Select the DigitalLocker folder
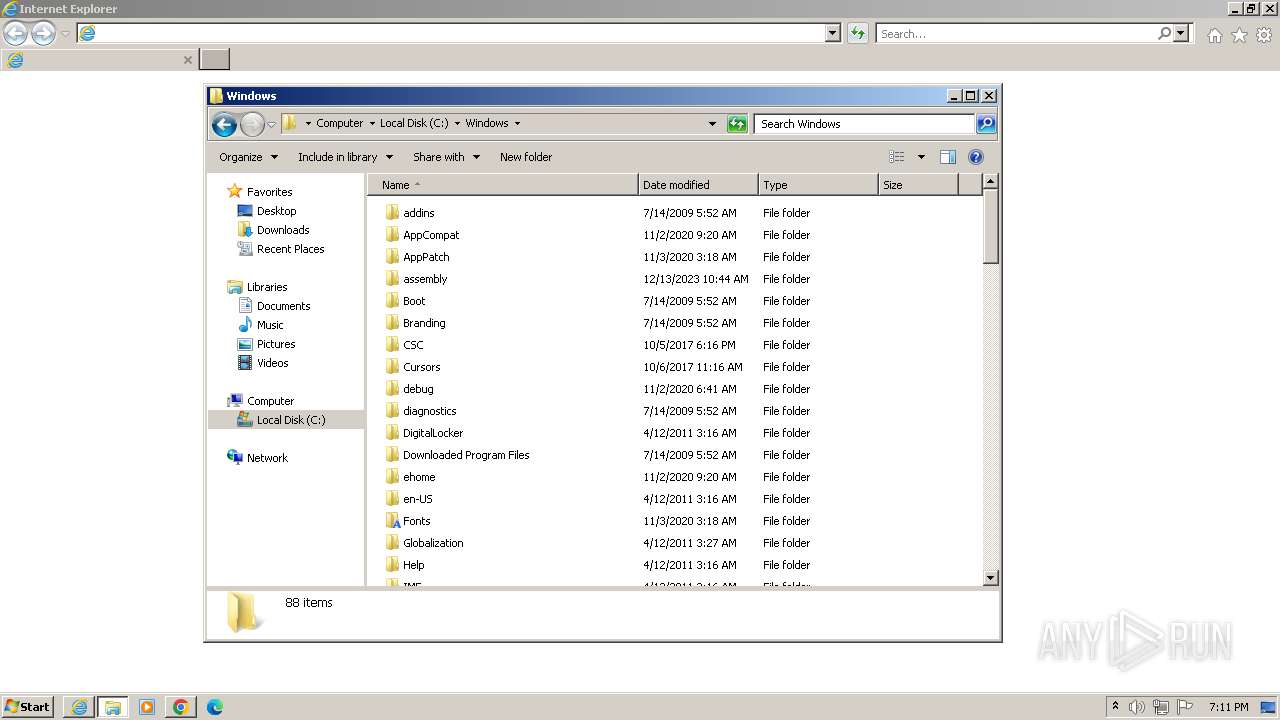Screen dimensions: 1280x720 433,433
